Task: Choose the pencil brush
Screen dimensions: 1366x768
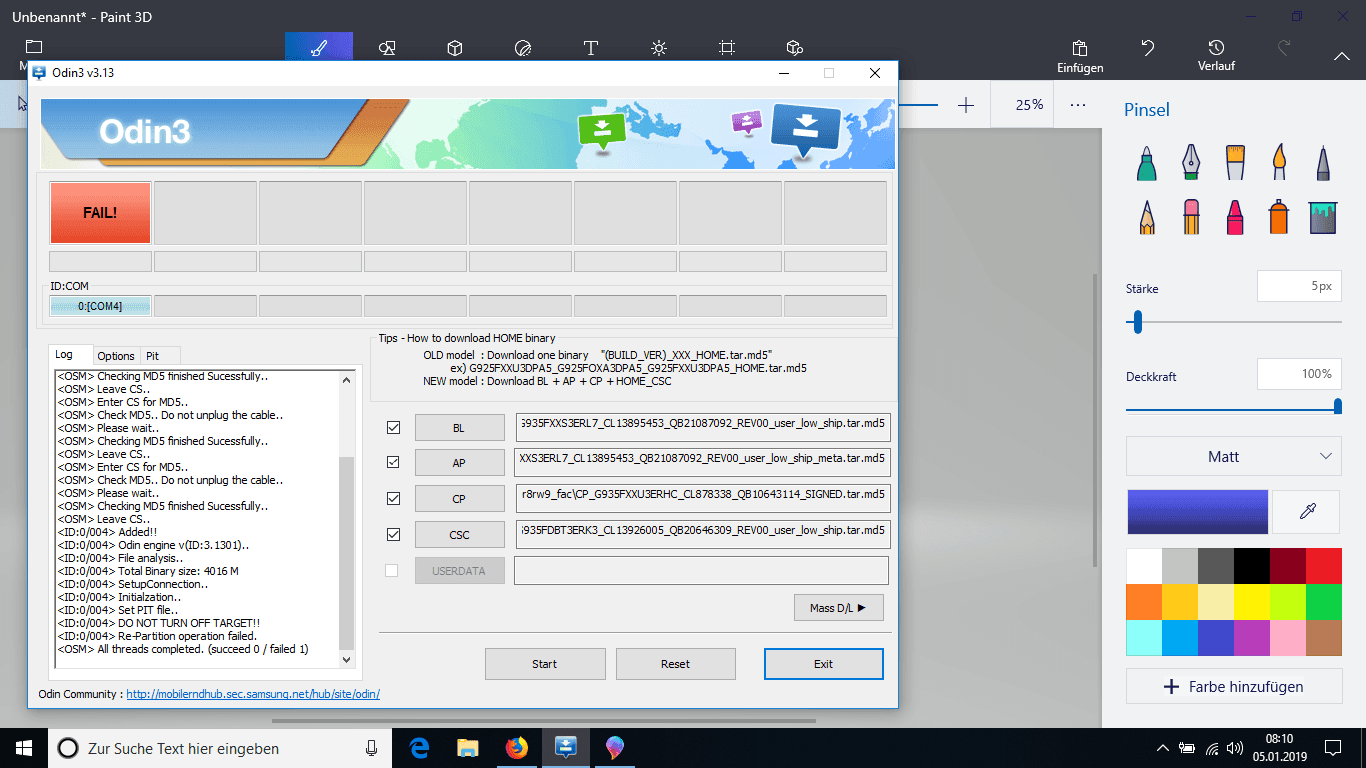Action: 1147,216
